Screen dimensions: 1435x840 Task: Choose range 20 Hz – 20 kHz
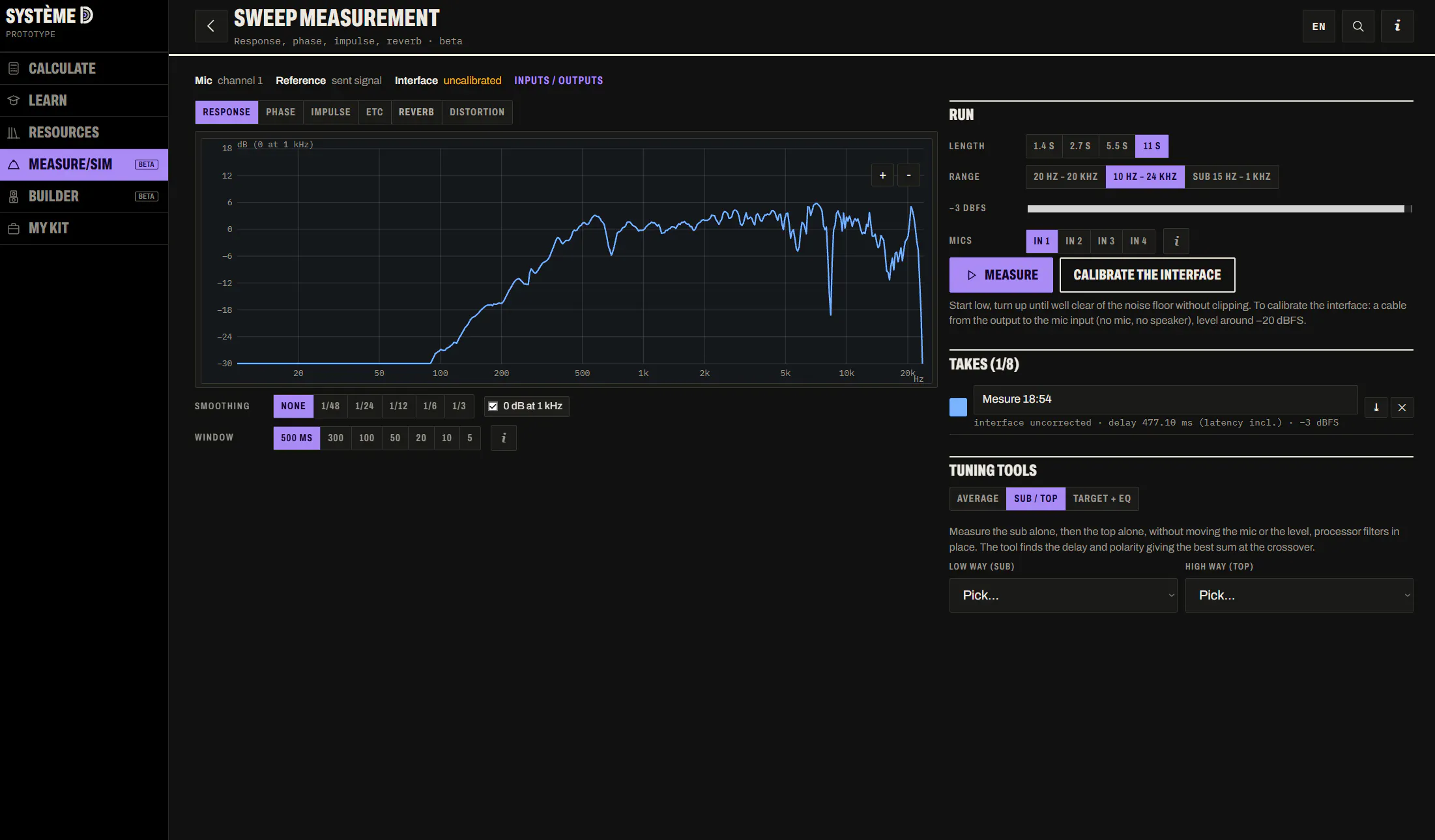pos(1065,177)
